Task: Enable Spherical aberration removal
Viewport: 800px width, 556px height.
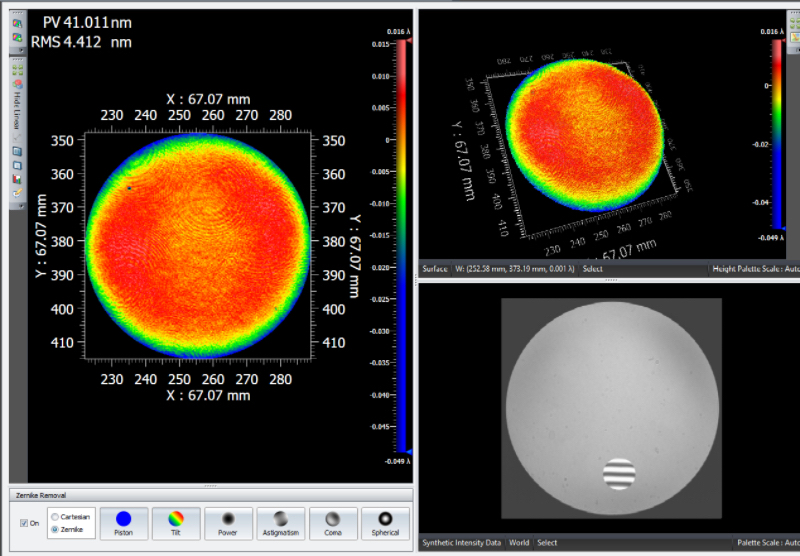Action: (385, 523)
